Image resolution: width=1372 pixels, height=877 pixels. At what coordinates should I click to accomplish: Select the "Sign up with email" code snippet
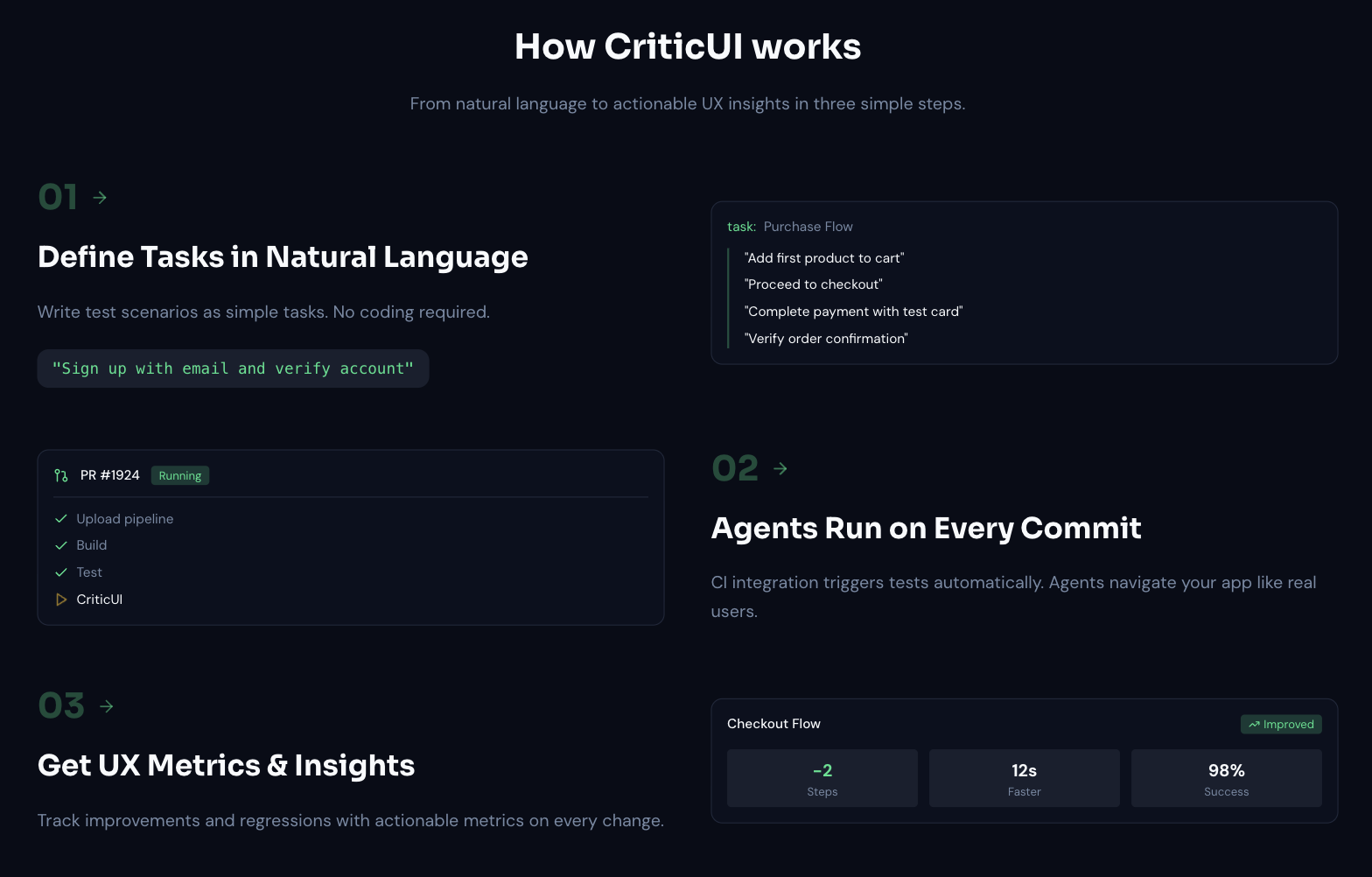[233, 368]
